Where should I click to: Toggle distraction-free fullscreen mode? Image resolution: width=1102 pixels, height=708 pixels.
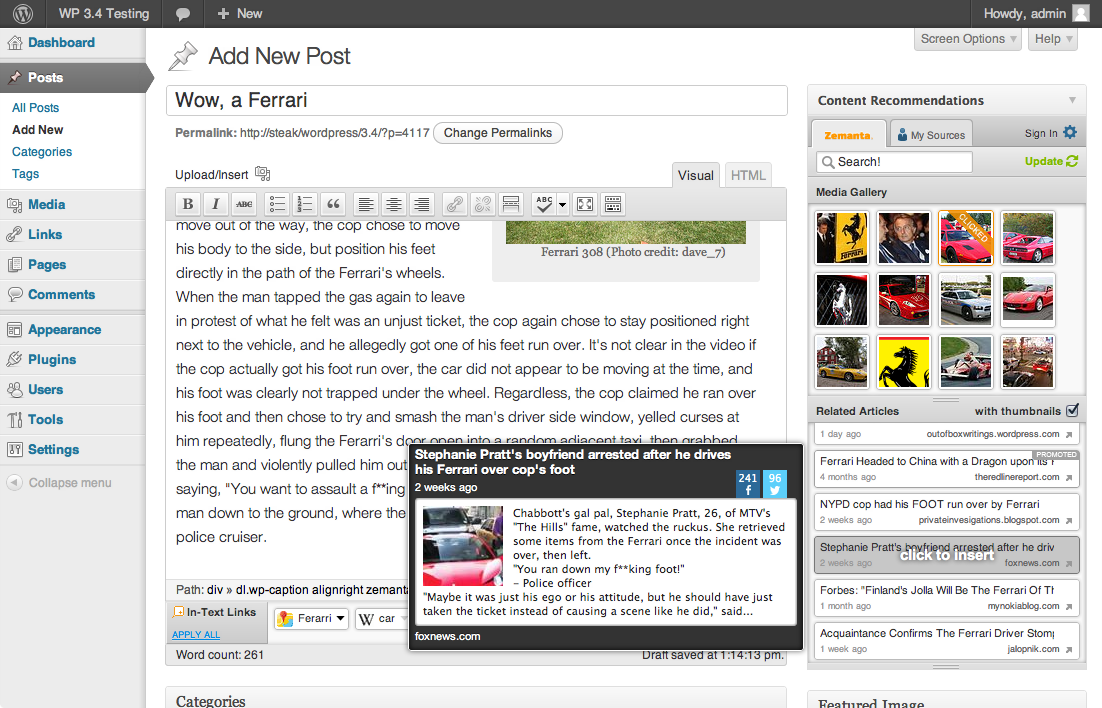click(x=585, y=205)
